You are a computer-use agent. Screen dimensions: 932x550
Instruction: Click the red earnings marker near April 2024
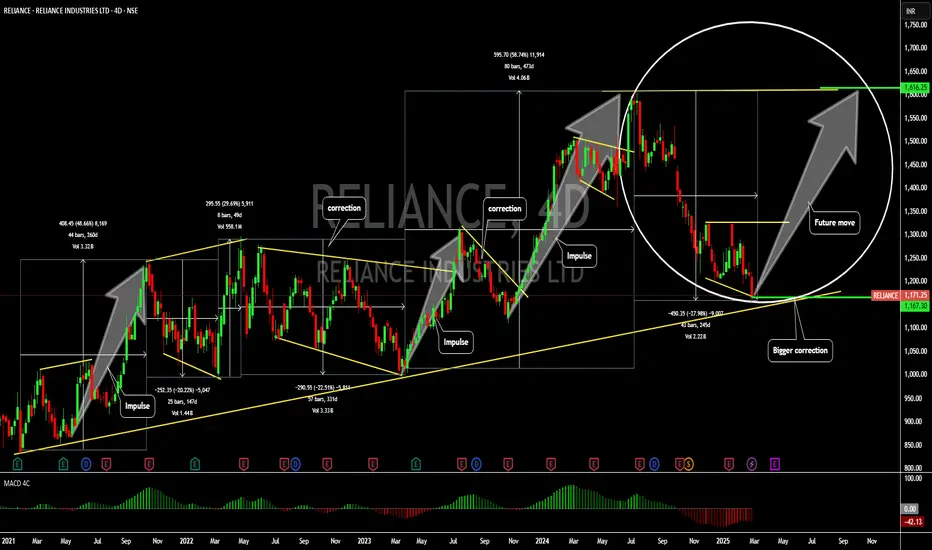click(x=594, y=464)
